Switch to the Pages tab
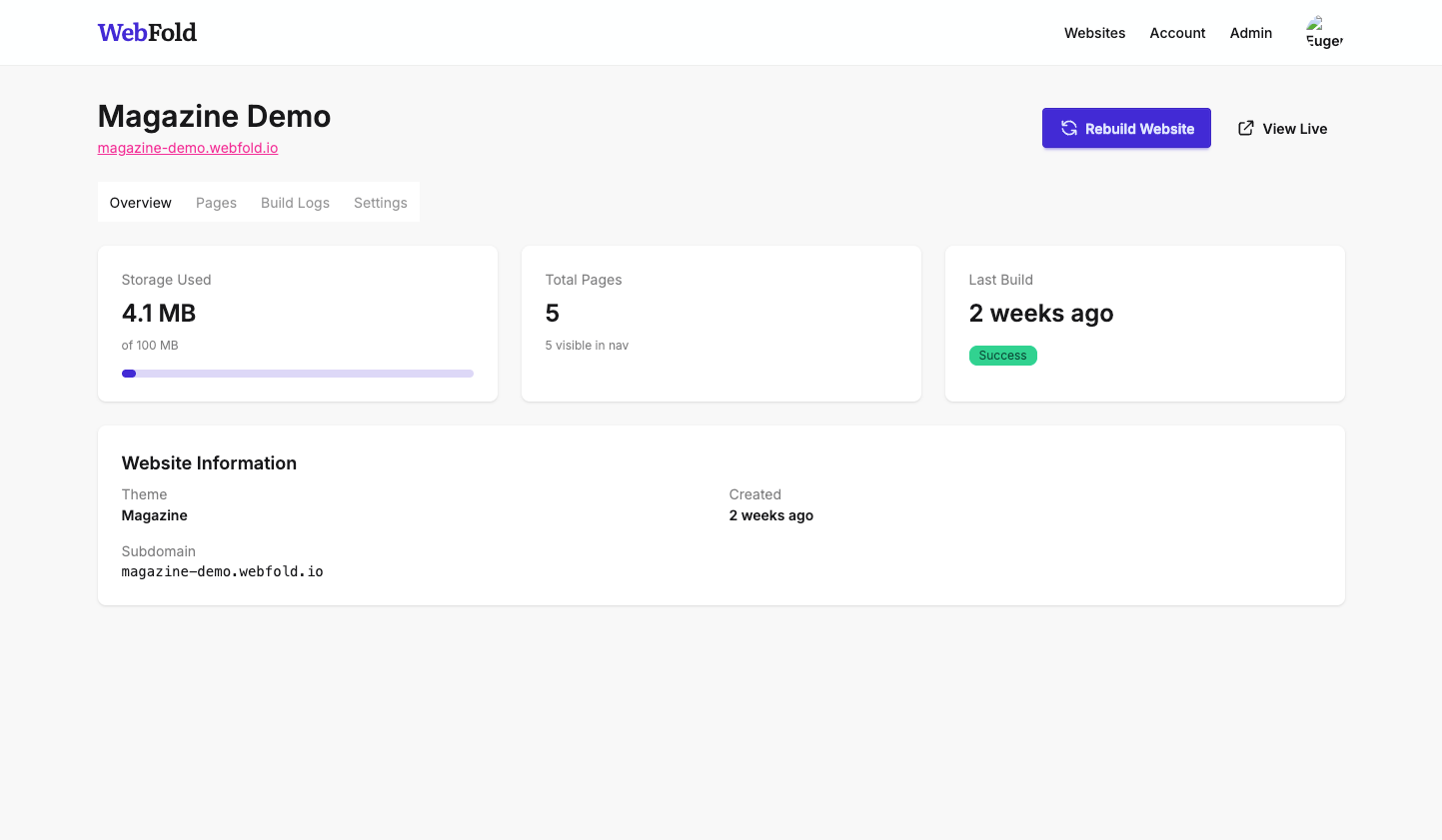This screenshot has width=1442, height=840. coord(216,202)
